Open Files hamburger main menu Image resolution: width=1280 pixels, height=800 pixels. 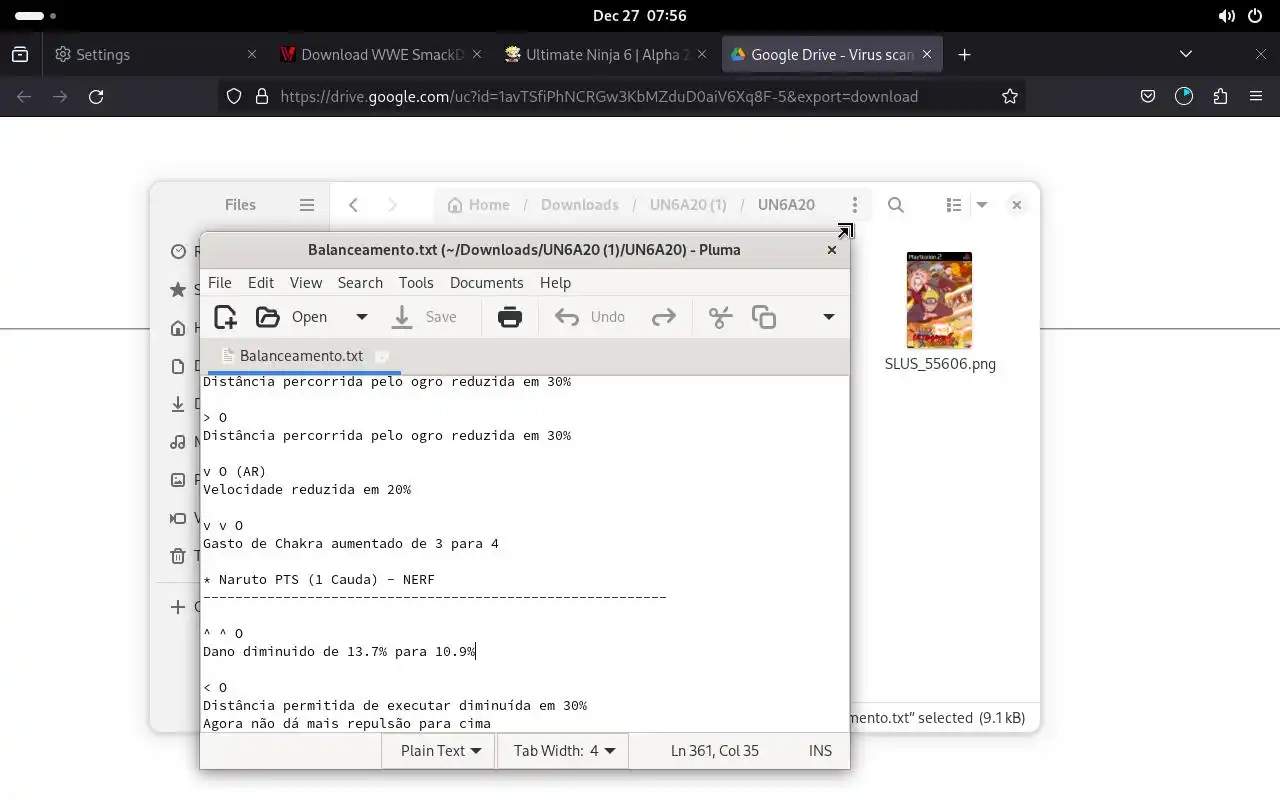[x=307, y=205]
